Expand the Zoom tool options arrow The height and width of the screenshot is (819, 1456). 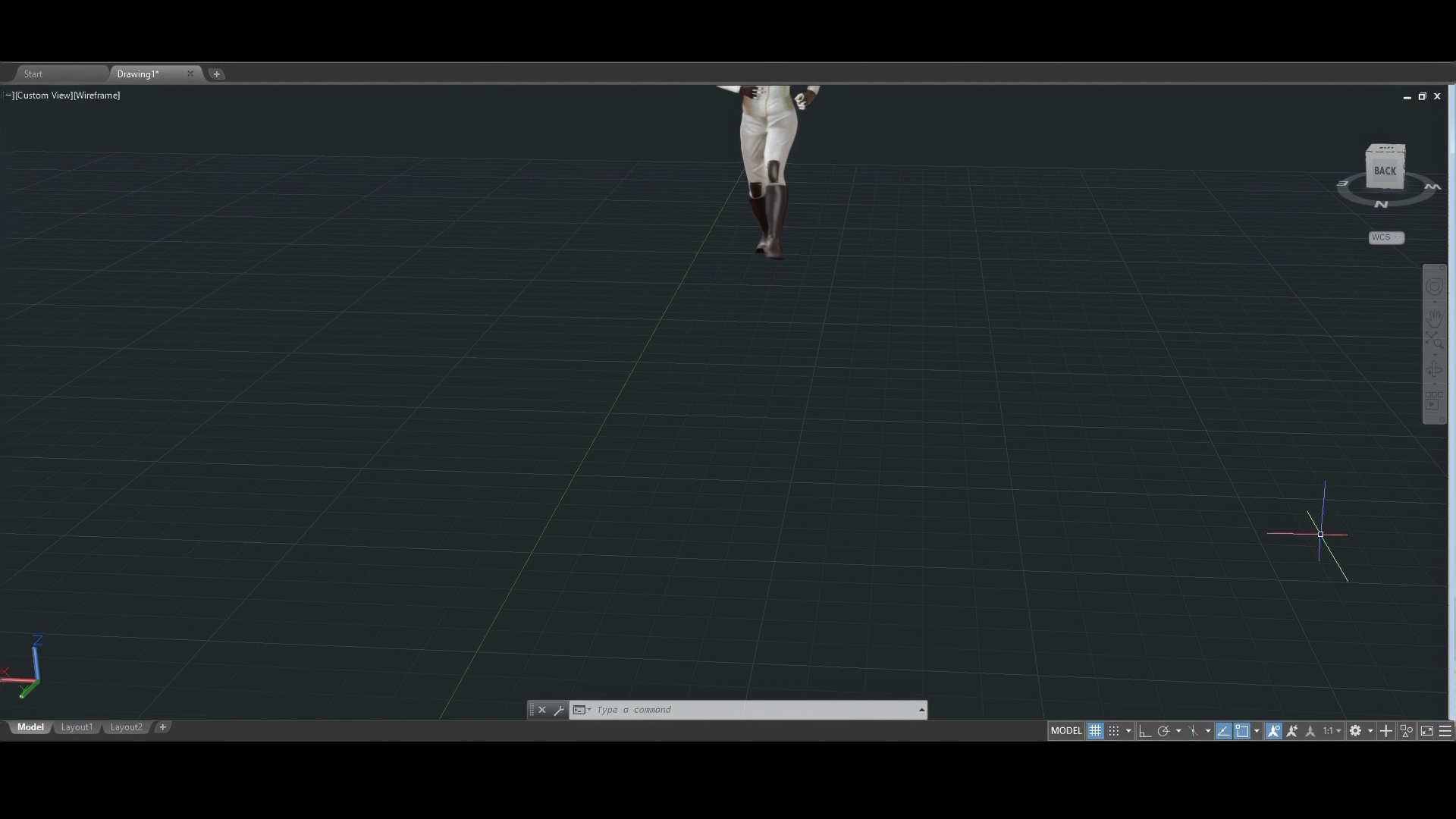click(x=1434, y=353)
